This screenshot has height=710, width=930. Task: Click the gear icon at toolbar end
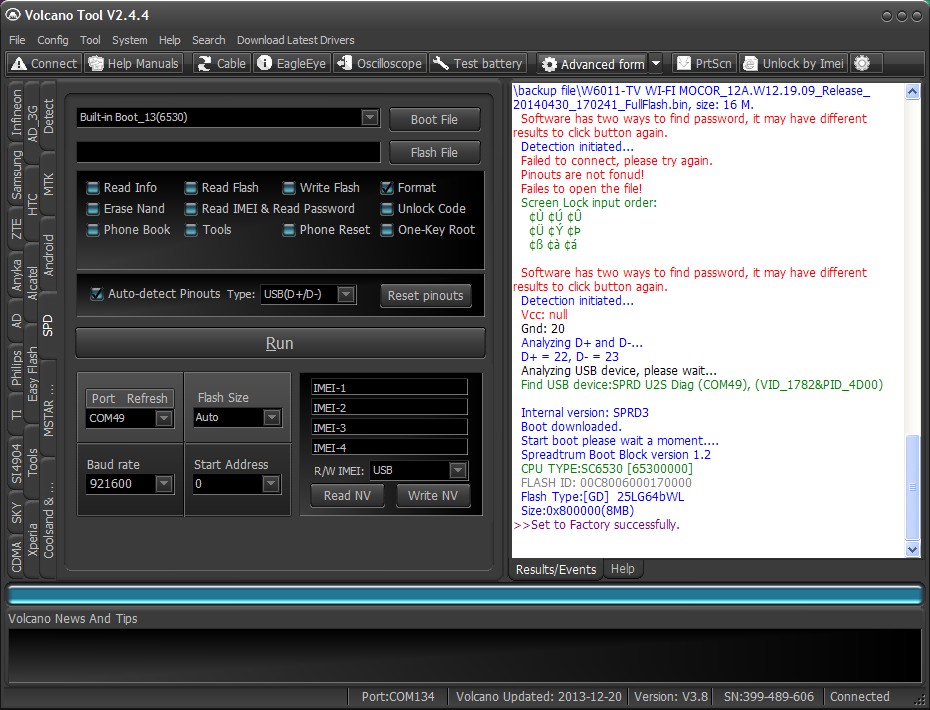click(x=862, y=63)
